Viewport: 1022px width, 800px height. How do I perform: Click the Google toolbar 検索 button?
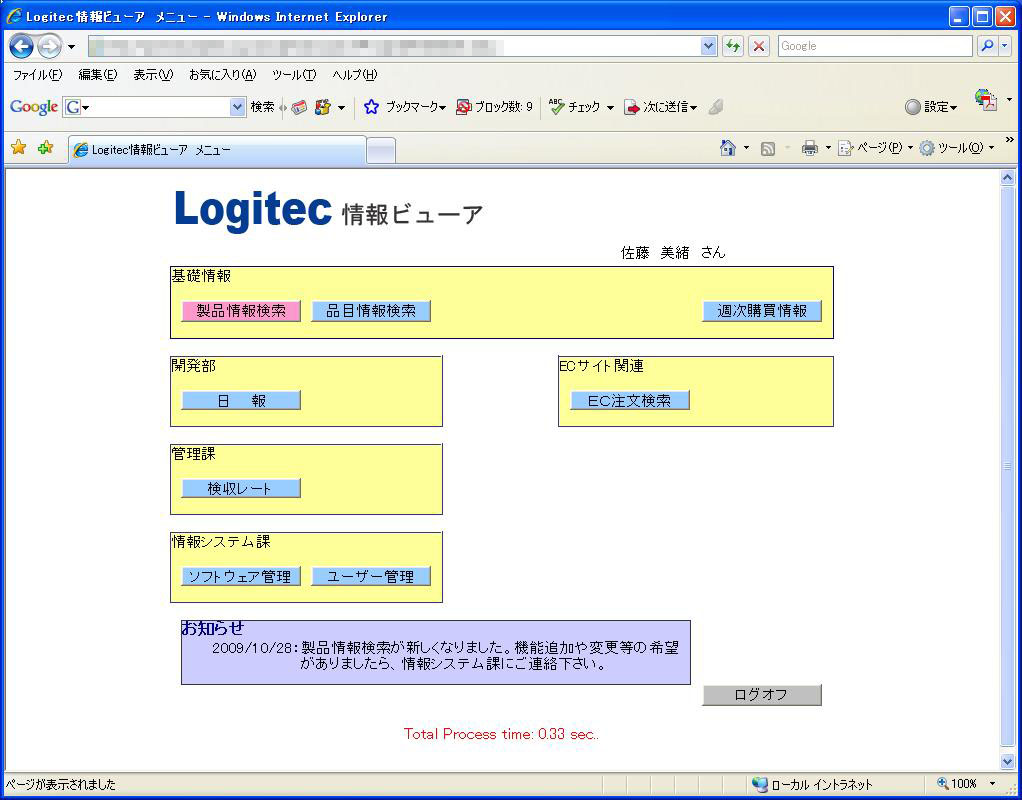[262, 107]
